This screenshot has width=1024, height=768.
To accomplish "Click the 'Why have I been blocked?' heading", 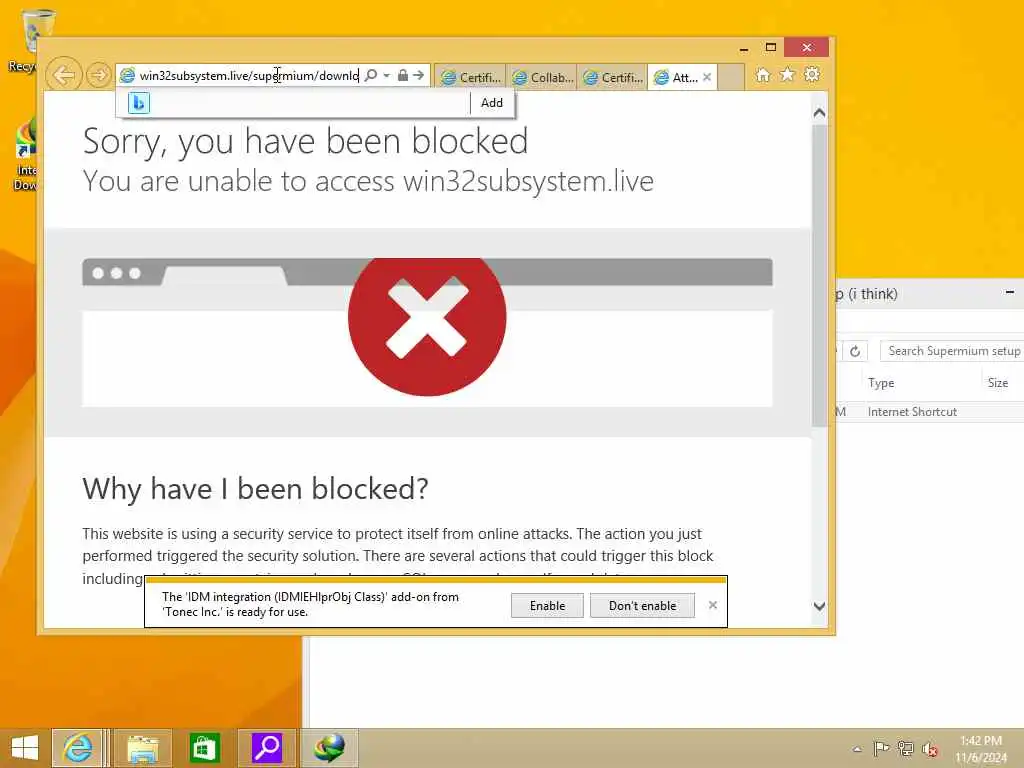I will coord(255,489).
